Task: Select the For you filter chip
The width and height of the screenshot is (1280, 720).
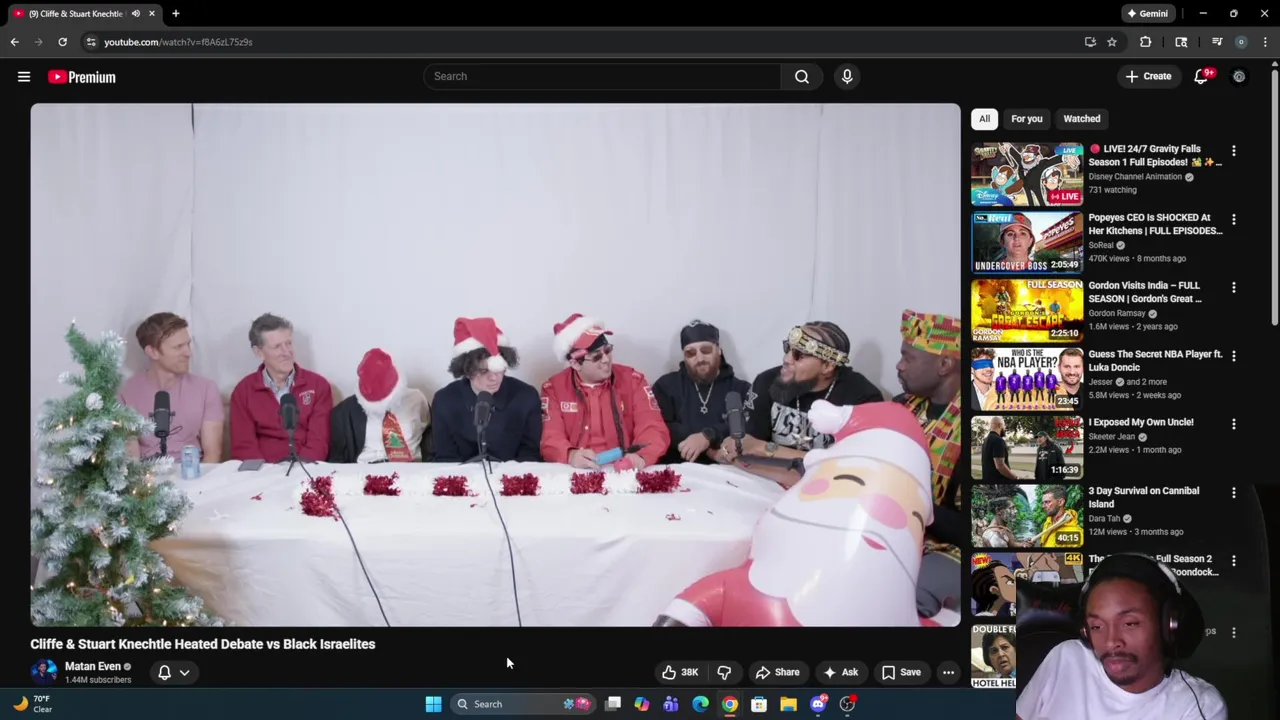Action: coord(1026,119)
